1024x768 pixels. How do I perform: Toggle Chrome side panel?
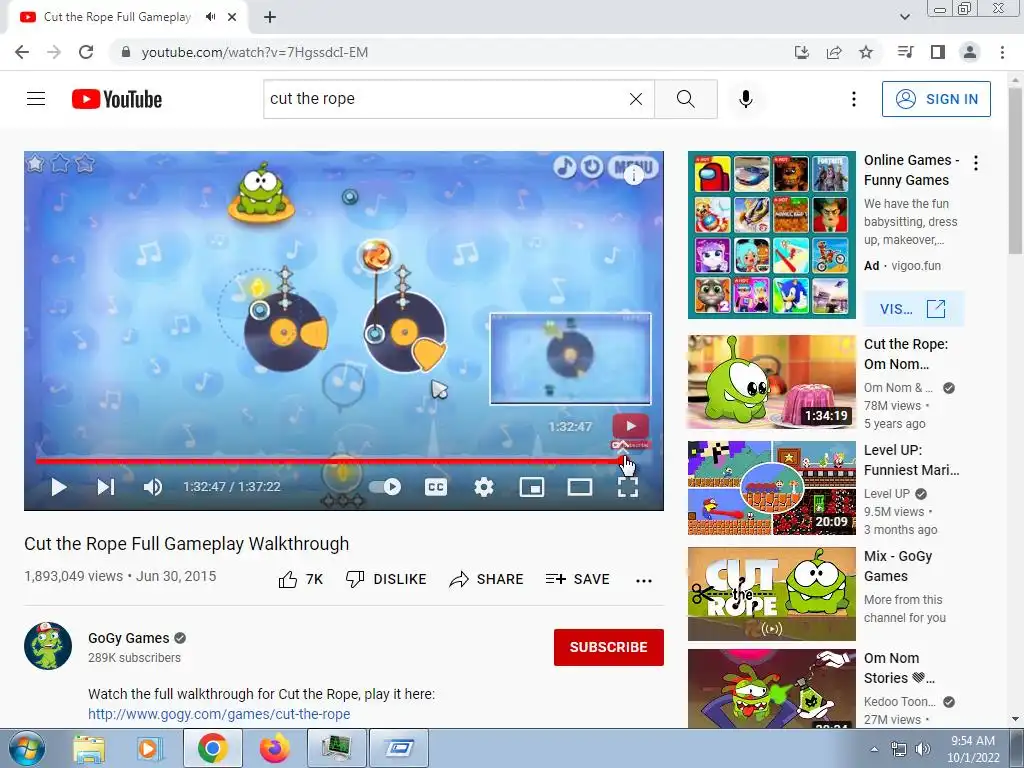click(x=938, y=52)
